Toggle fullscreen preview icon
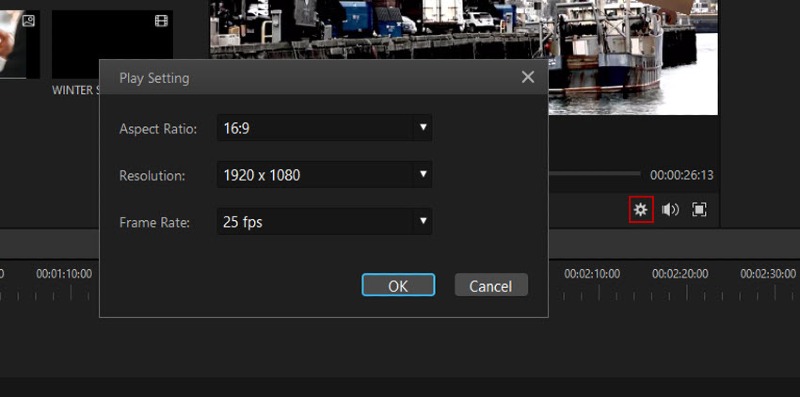 pyautogui.click(x=699, y=209)
